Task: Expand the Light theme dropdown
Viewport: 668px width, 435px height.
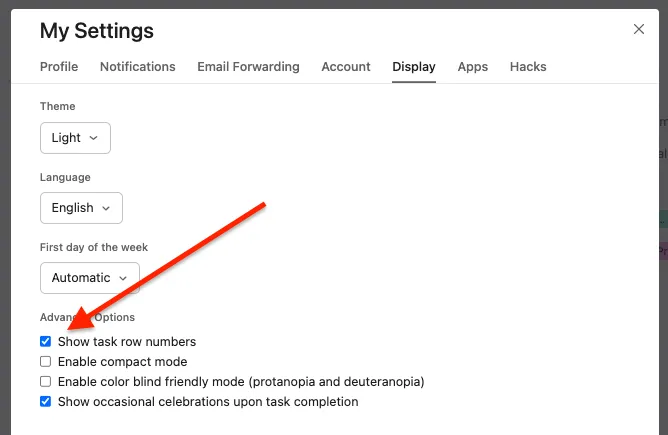Action: click(x=75, y=138)
